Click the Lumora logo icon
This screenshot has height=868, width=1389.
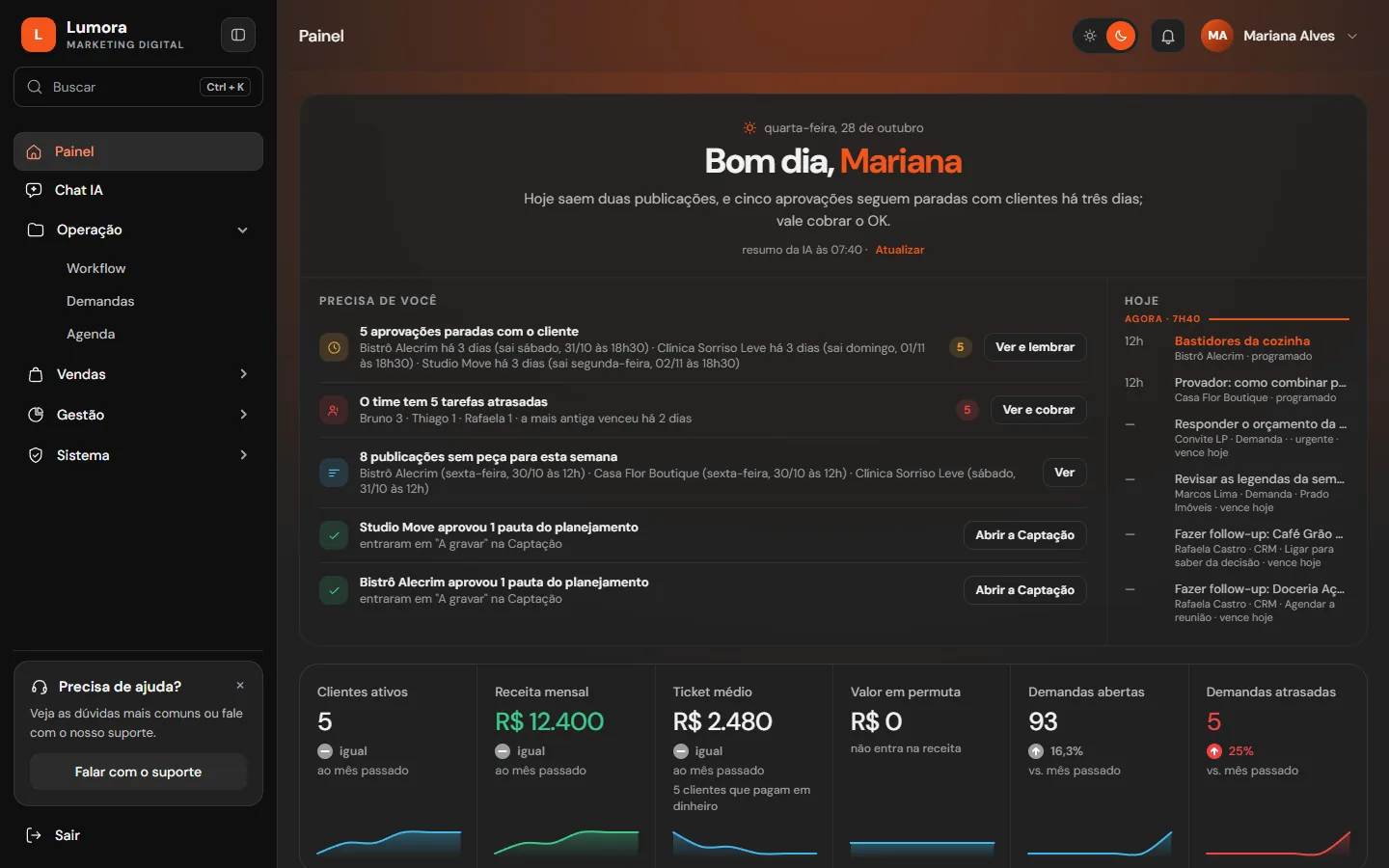tap(39, 35)
